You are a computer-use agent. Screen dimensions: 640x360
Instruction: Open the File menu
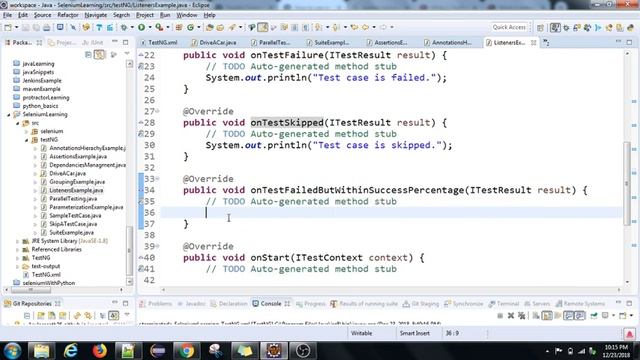(x=7, y=15)
